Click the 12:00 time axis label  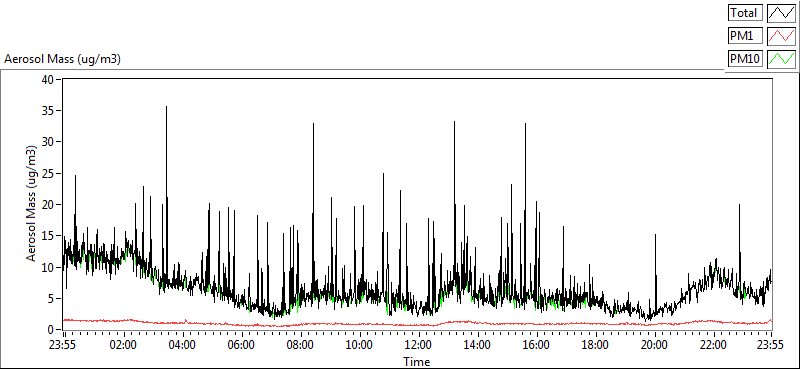[418, 344]
